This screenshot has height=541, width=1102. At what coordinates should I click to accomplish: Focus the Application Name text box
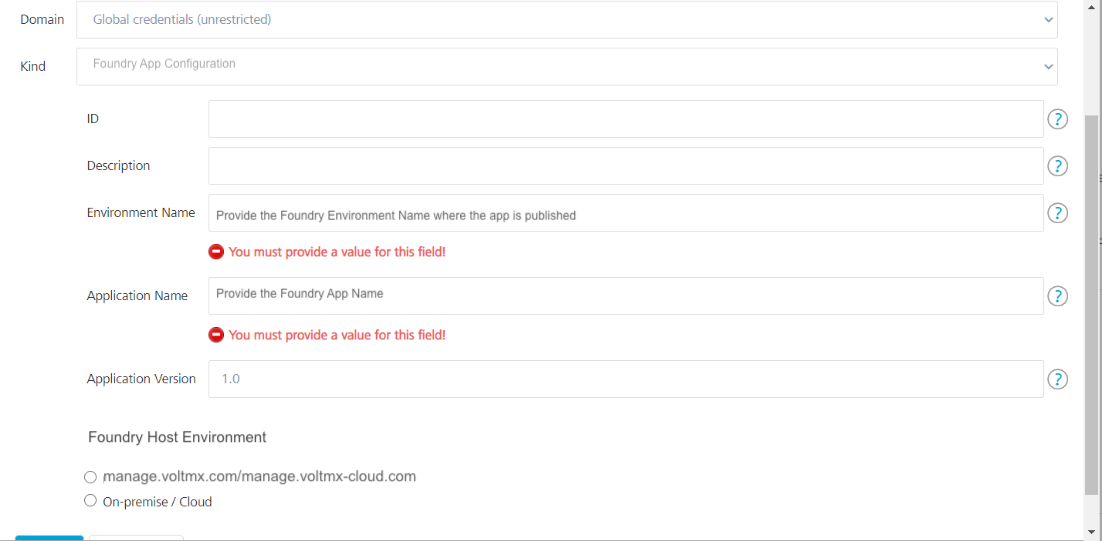tap(625, 296)
